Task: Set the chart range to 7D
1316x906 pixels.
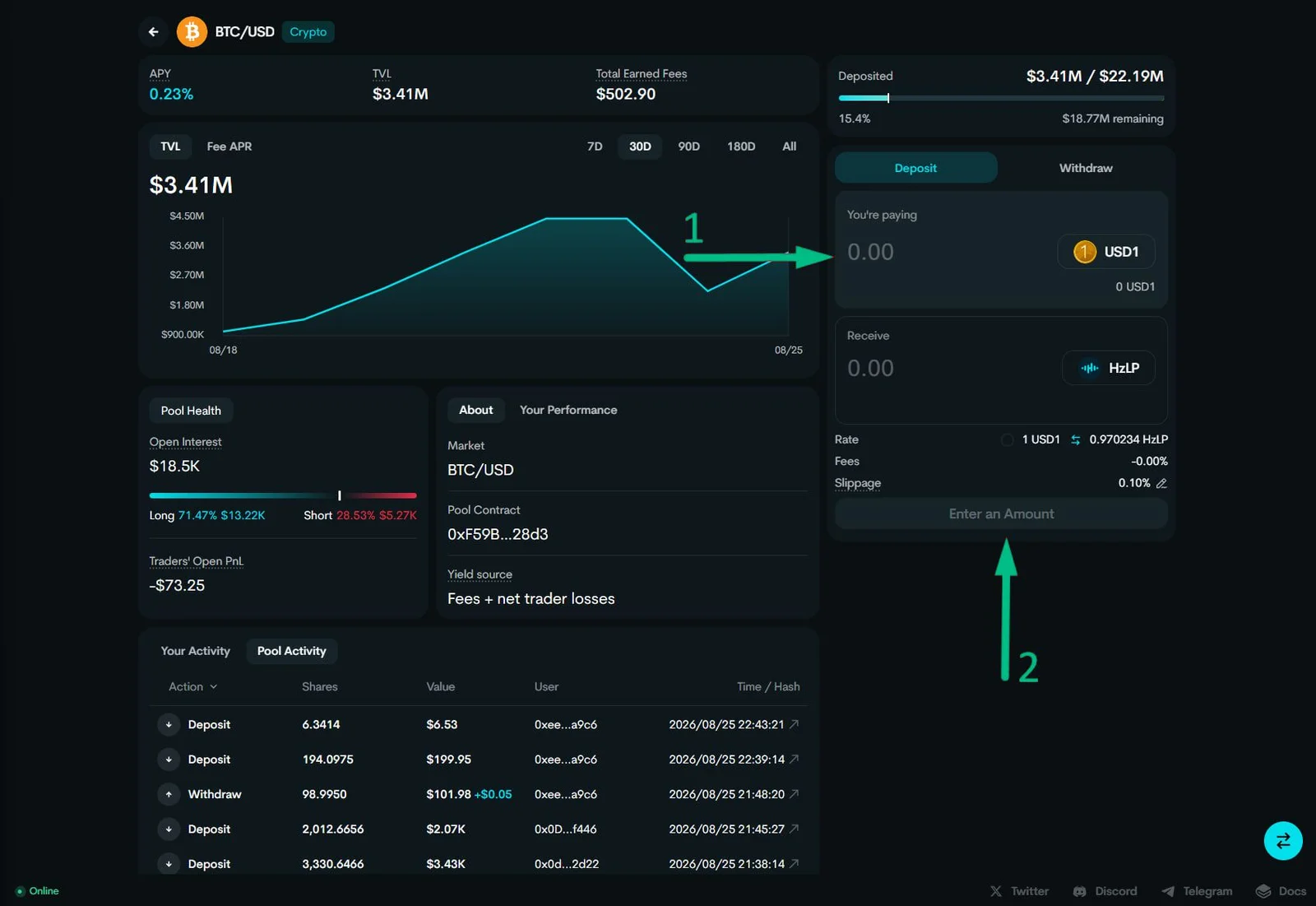Action: [595, 146]
